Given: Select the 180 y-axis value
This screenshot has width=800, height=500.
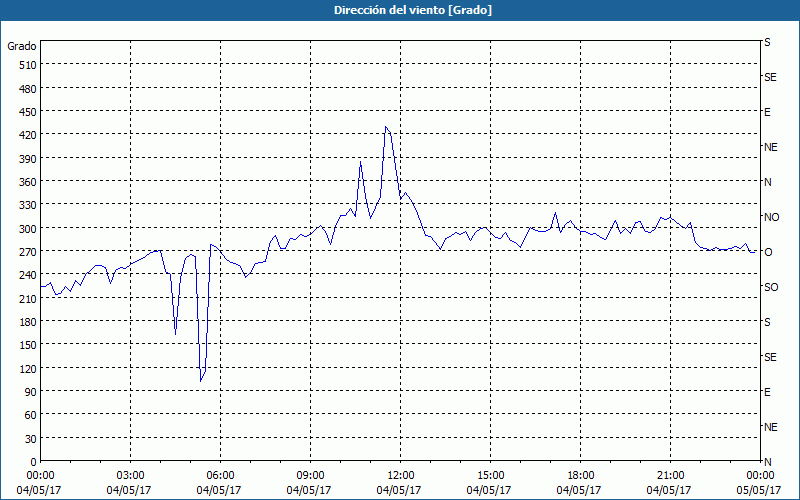Looking at the screenshot, I should pyautogui.click(x=28, y=322).
